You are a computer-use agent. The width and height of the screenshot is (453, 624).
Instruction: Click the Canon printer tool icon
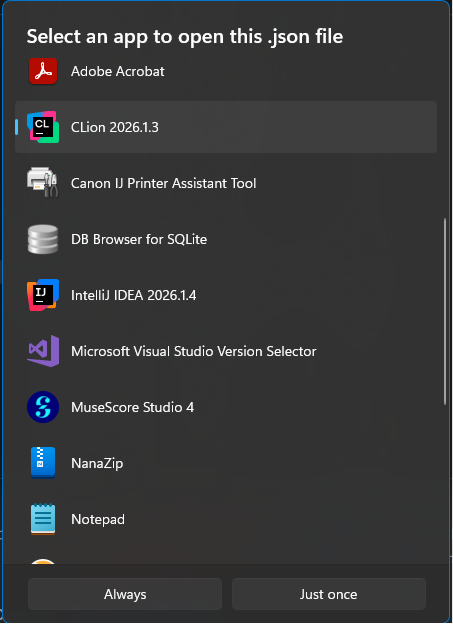(43, 183)
